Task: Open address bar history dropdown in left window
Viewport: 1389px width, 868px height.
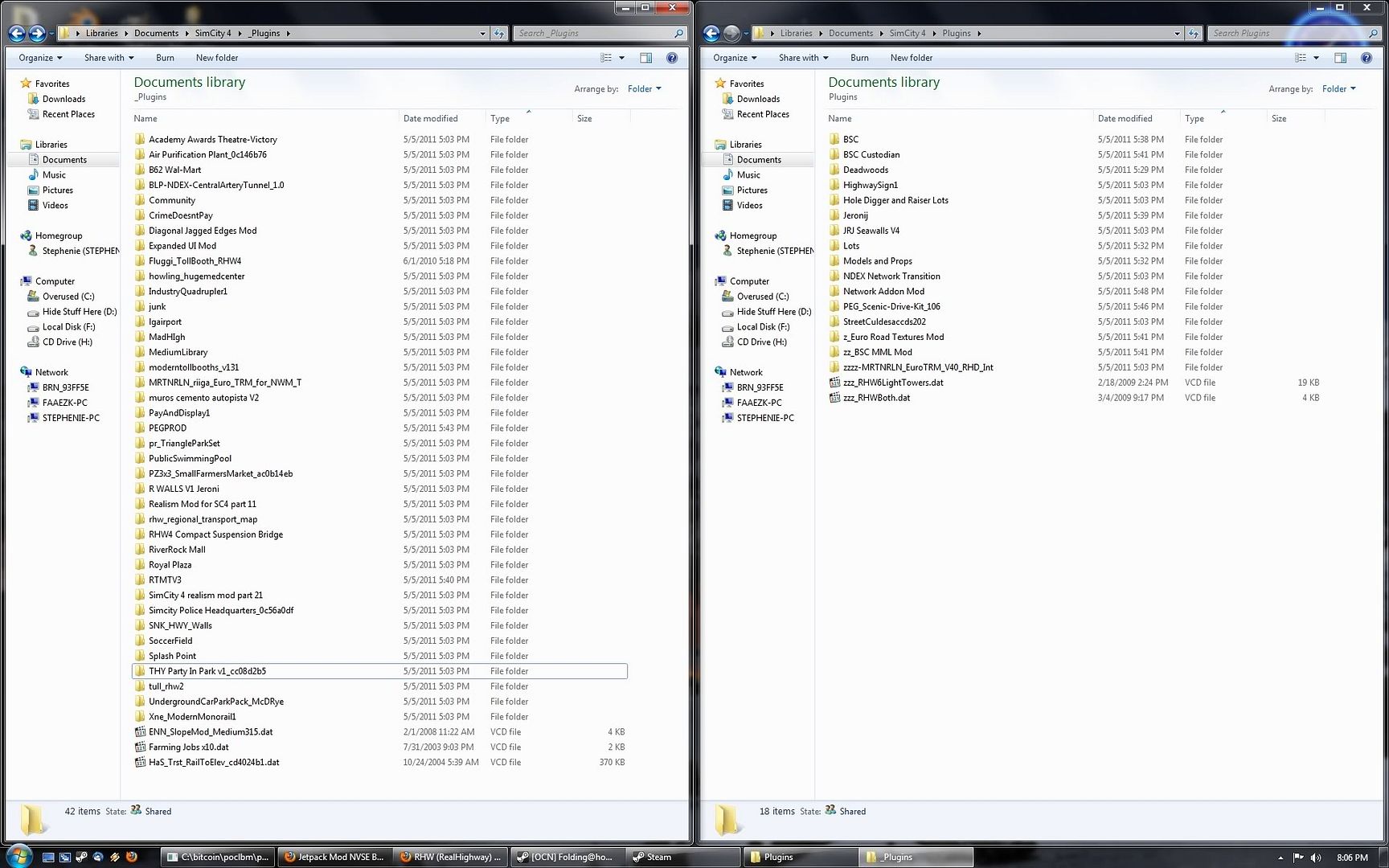Action: pyautogui.click(x=482, y=33)
